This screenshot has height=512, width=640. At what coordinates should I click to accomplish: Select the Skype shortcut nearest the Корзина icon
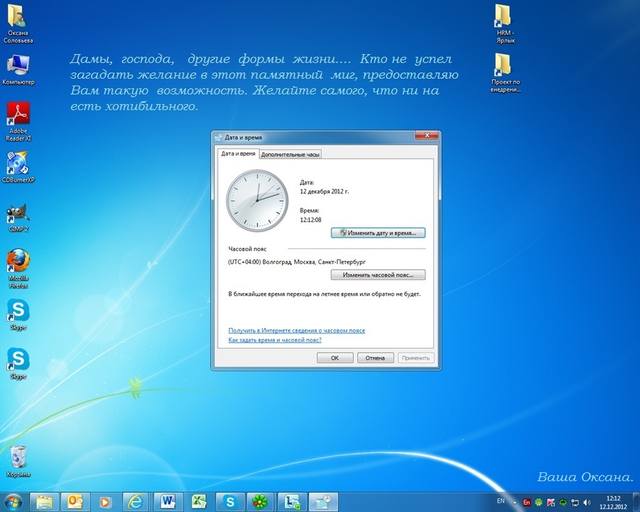[x=18, y=363]
